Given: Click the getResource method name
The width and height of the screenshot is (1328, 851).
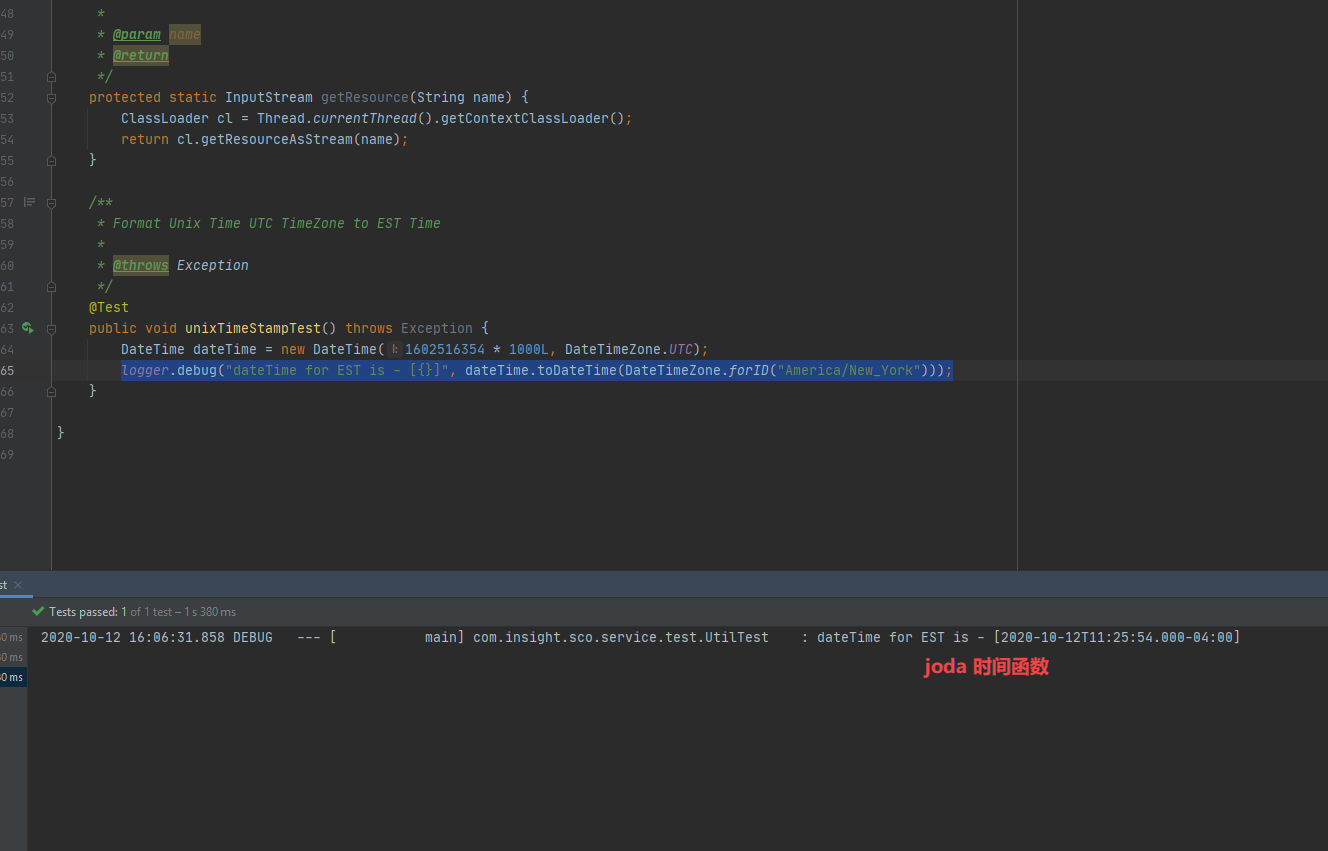Looking at the screenshot, I should tap(365, 97).
